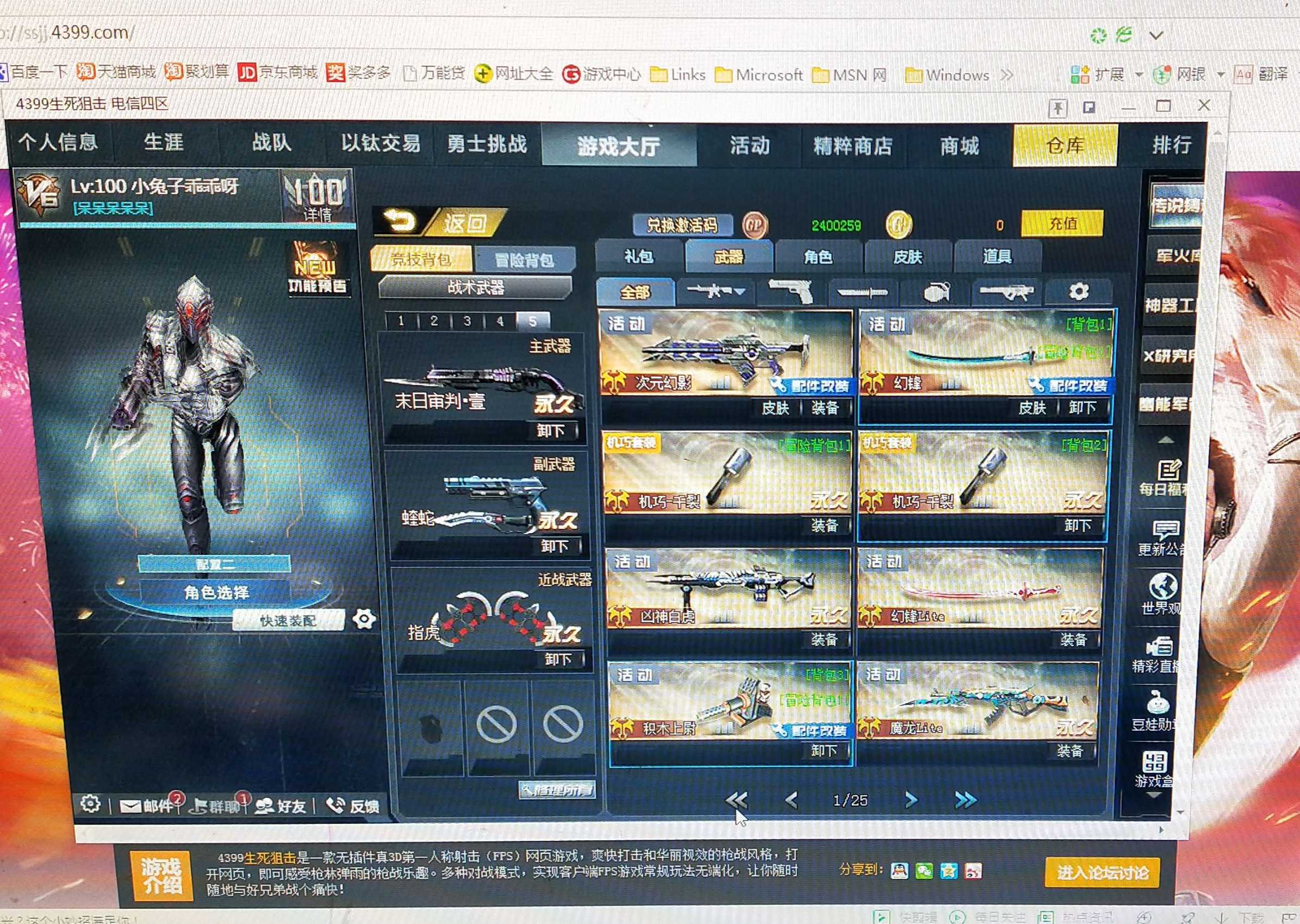Click 修理所有 repair all button

coord(558,790)
